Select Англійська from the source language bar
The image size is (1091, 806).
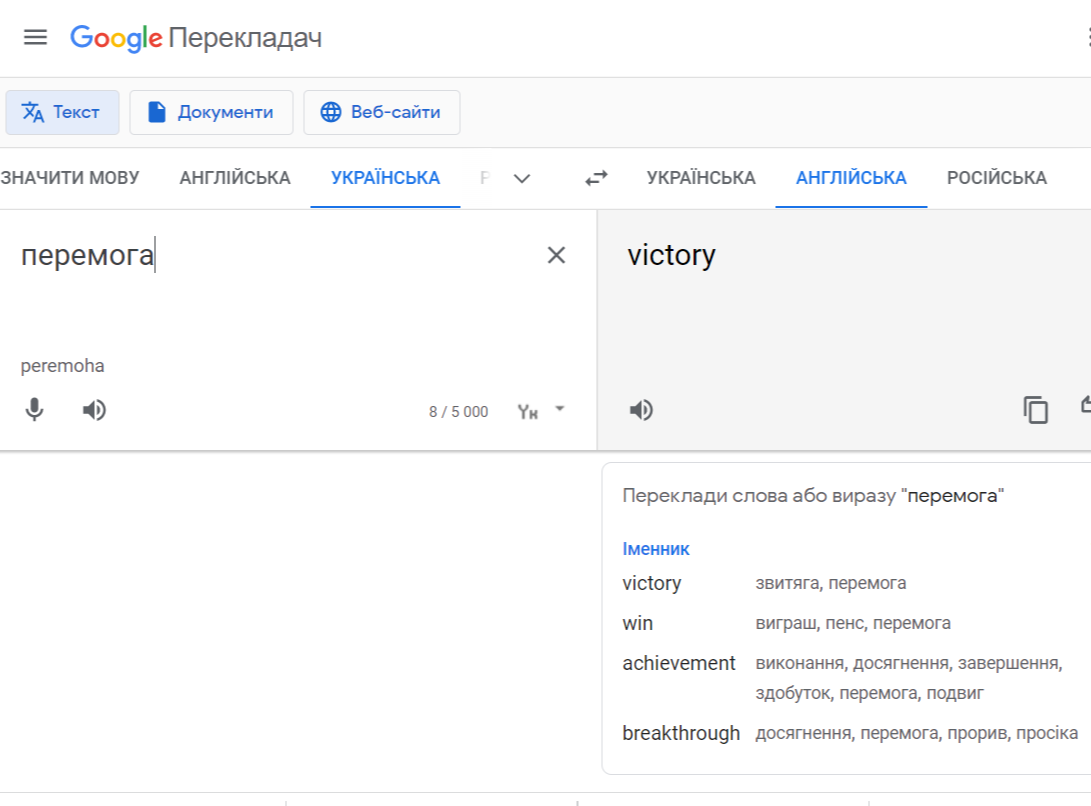(235, 177)
